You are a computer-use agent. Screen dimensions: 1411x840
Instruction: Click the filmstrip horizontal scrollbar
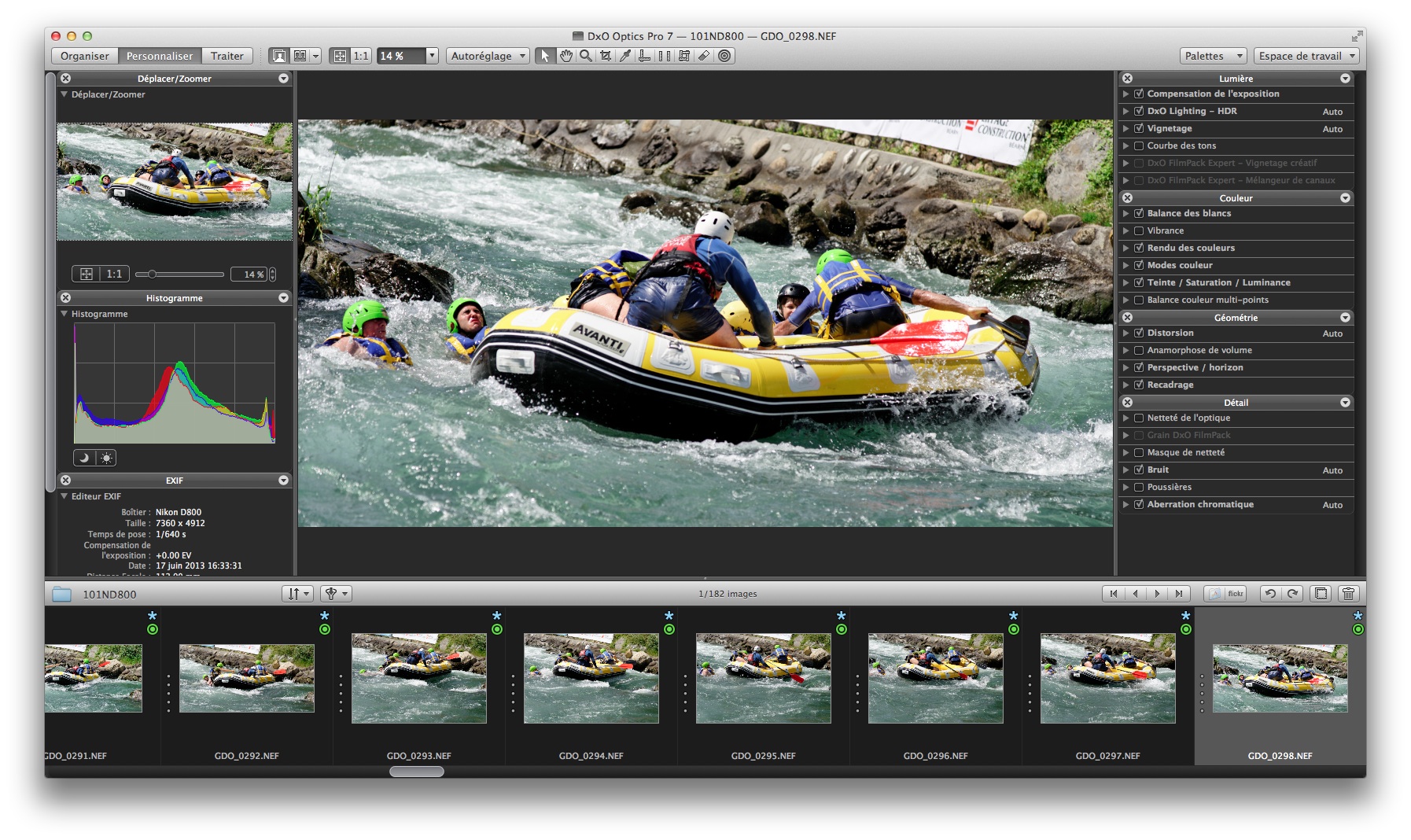point(417,772)
